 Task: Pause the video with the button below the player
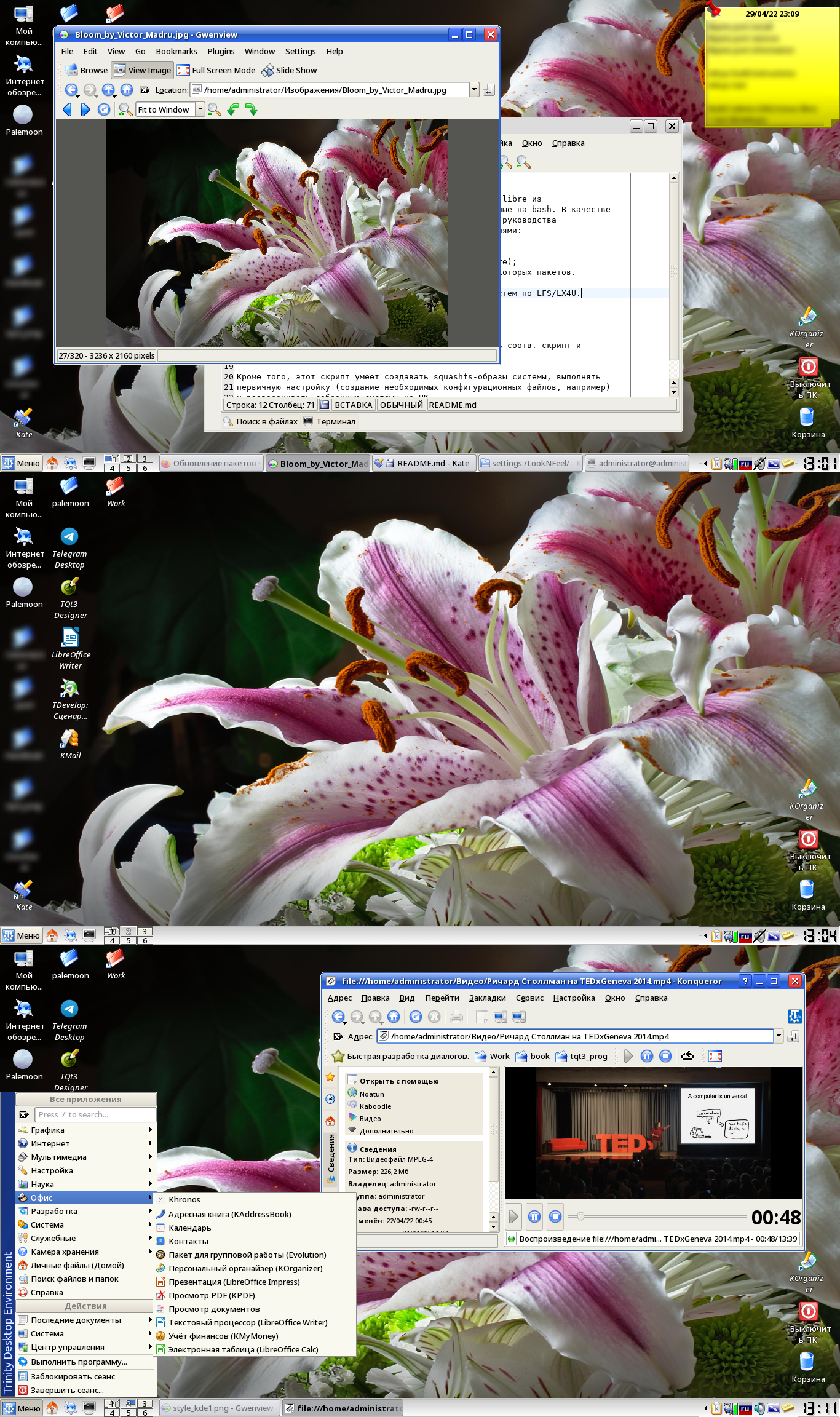tap(534, 1216)
